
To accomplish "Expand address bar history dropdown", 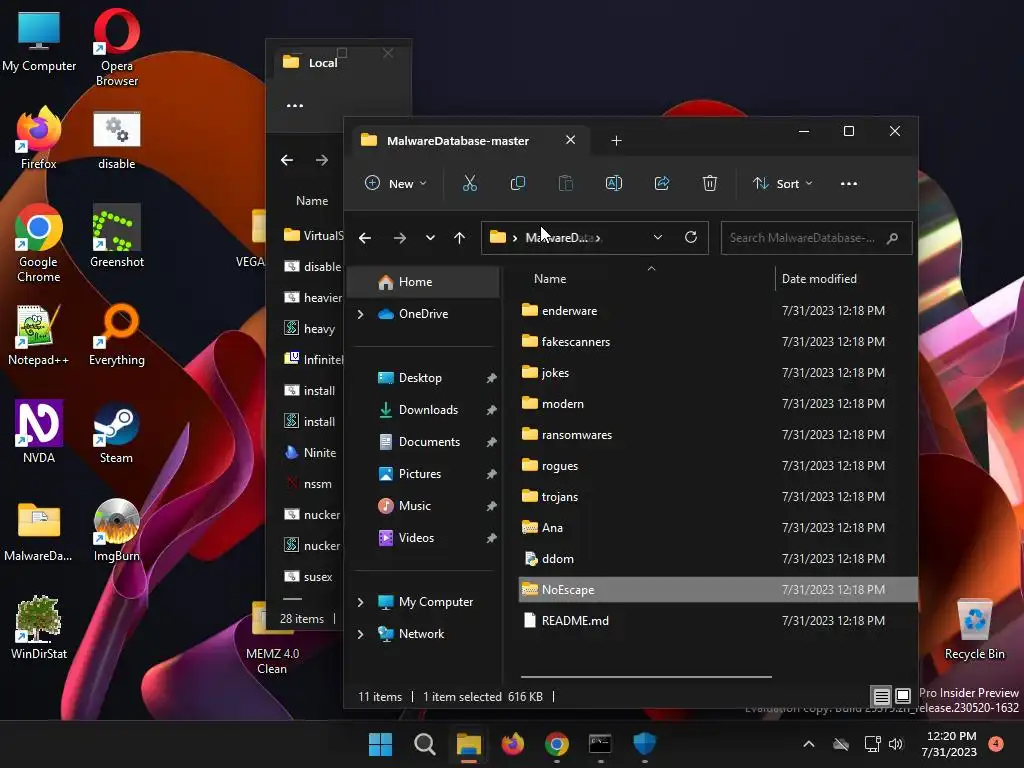I will tap(658, 237).
